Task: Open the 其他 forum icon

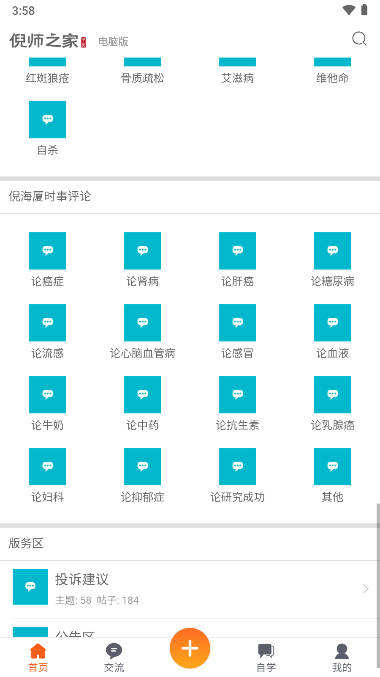Action: (332, 466)
